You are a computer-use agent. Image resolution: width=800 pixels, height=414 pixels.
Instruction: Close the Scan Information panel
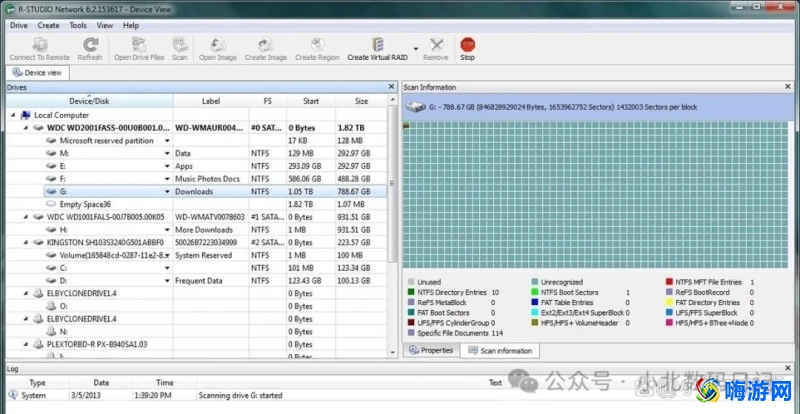788,87
